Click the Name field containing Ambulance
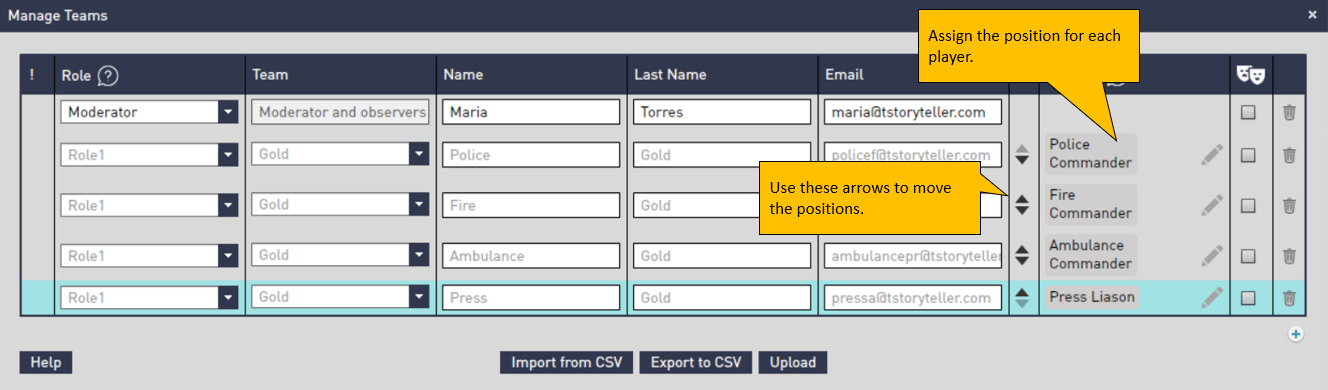1328x390 pixels. point(531,255)
